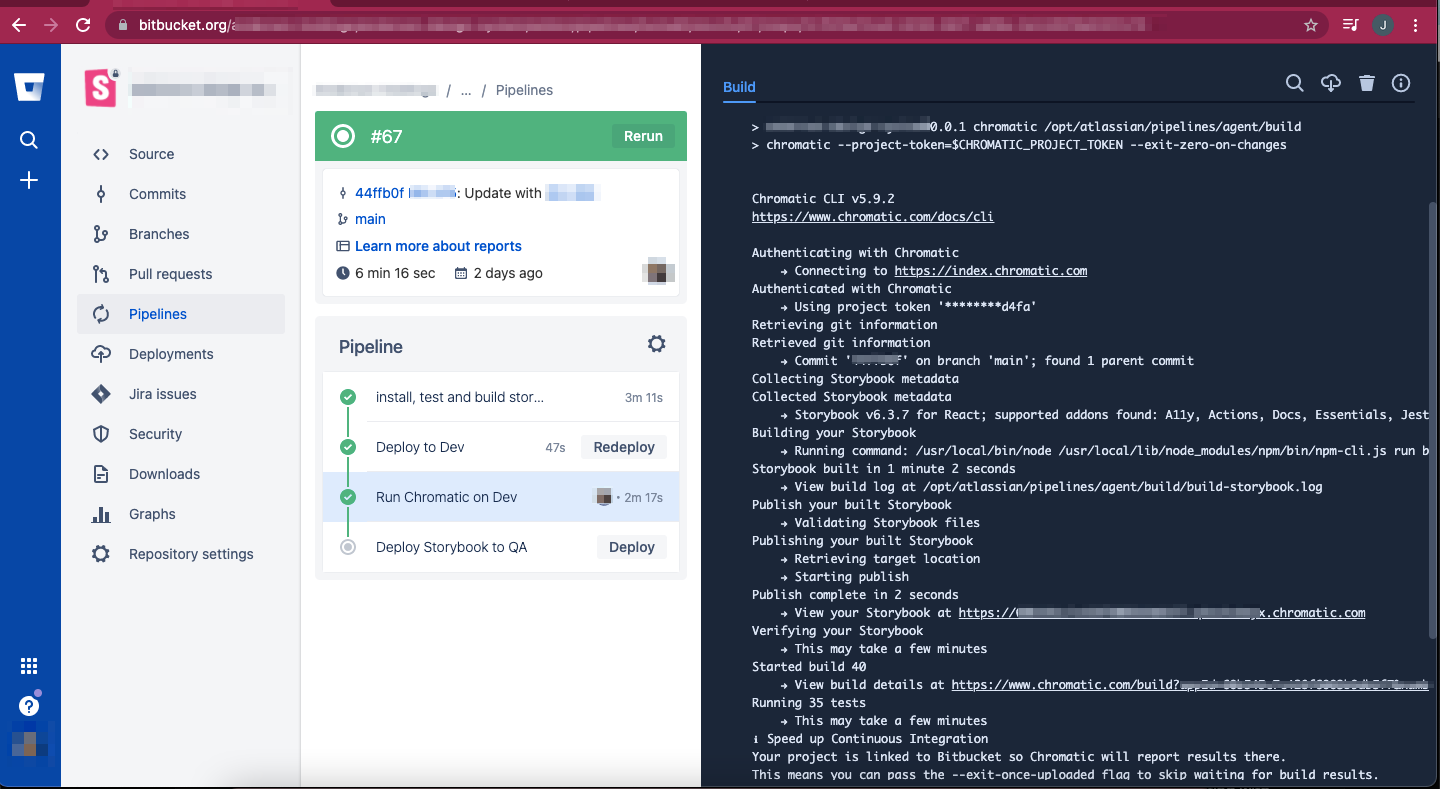The height and width of the screenshot is (789, 1440).
Task: Open chromatic.com/docs/cli link in log
Action: (873, 217)
